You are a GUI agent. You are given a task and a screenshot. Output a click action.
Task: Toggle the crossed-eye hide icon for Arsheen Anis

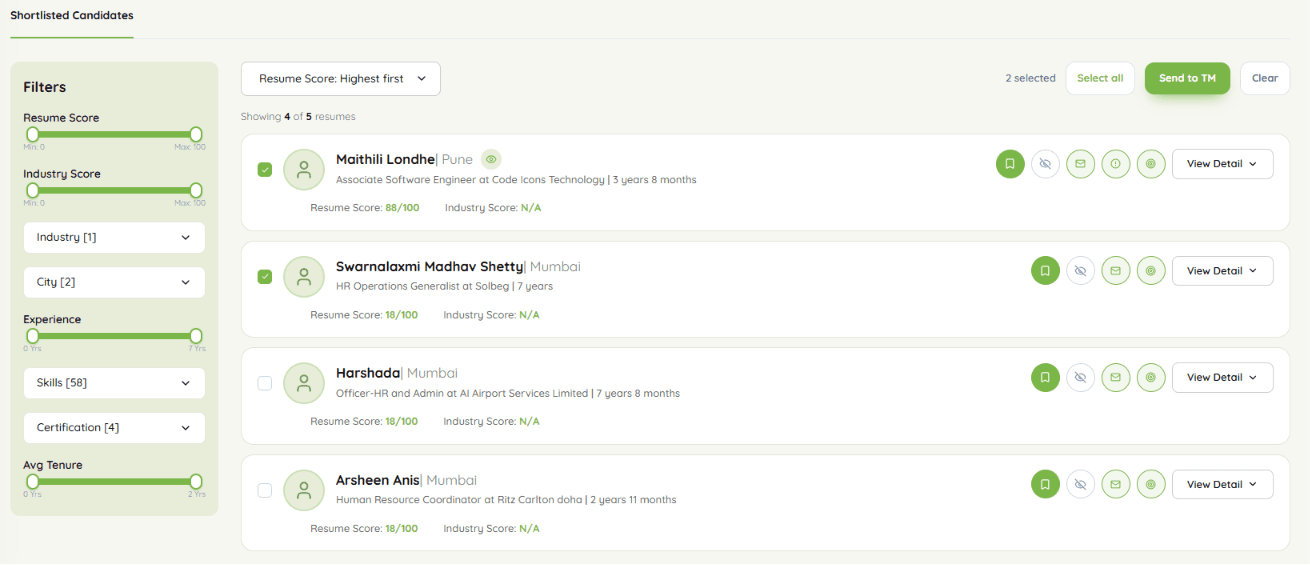click(1080, 485)
